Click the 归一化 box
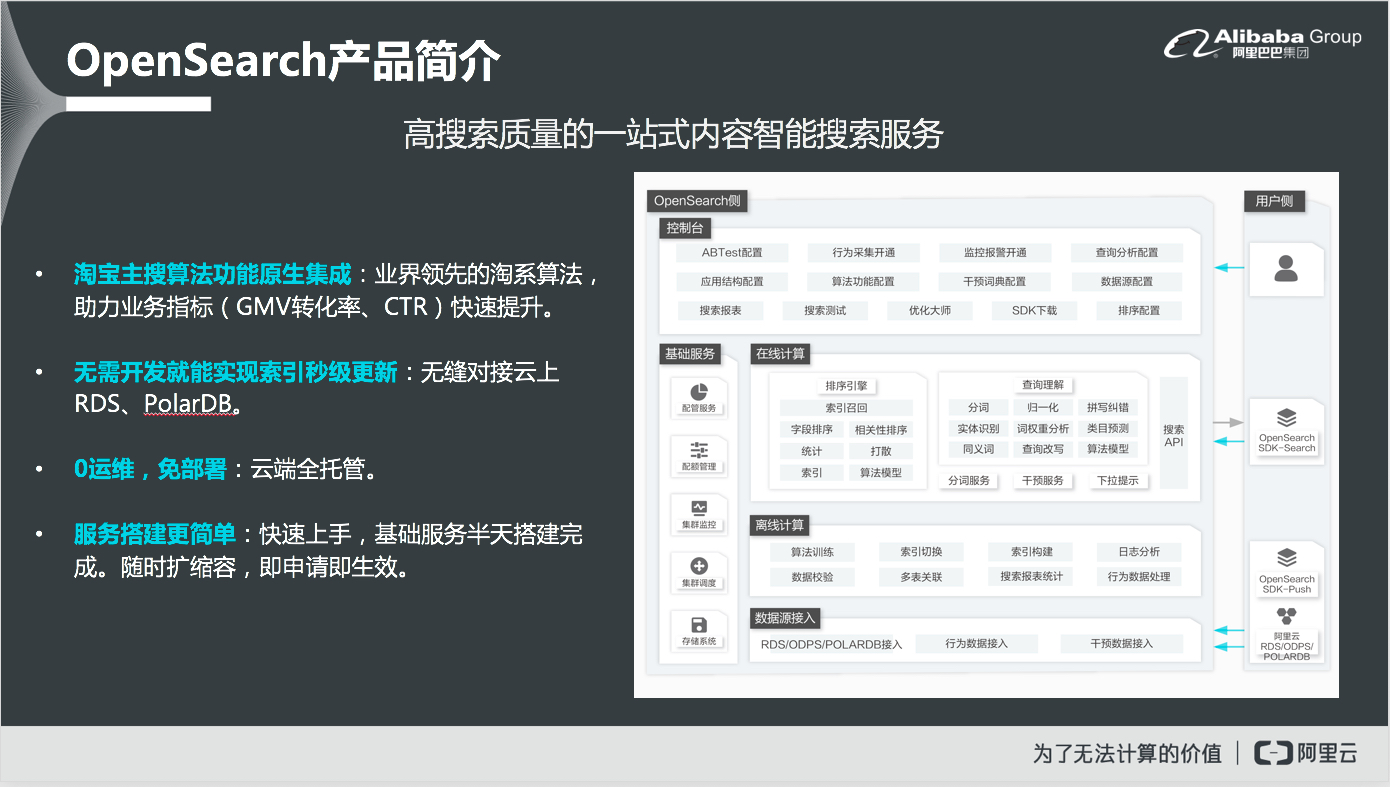Image resolution: width=1390 pixels, height=787 pixels. pyautogui.click(x=1043, y=408)
